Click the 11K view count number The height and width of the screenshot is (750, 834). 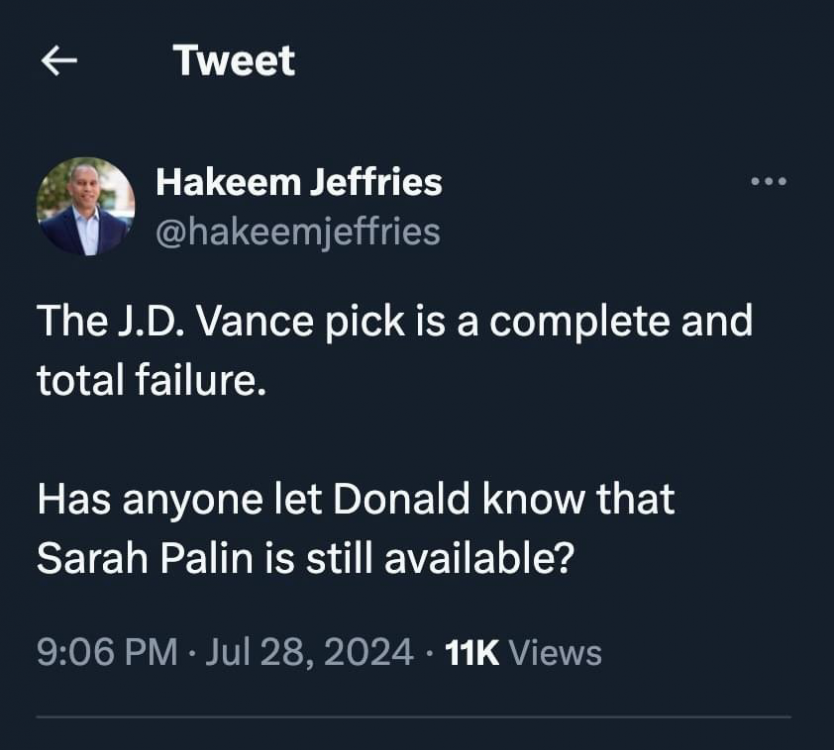471,653
